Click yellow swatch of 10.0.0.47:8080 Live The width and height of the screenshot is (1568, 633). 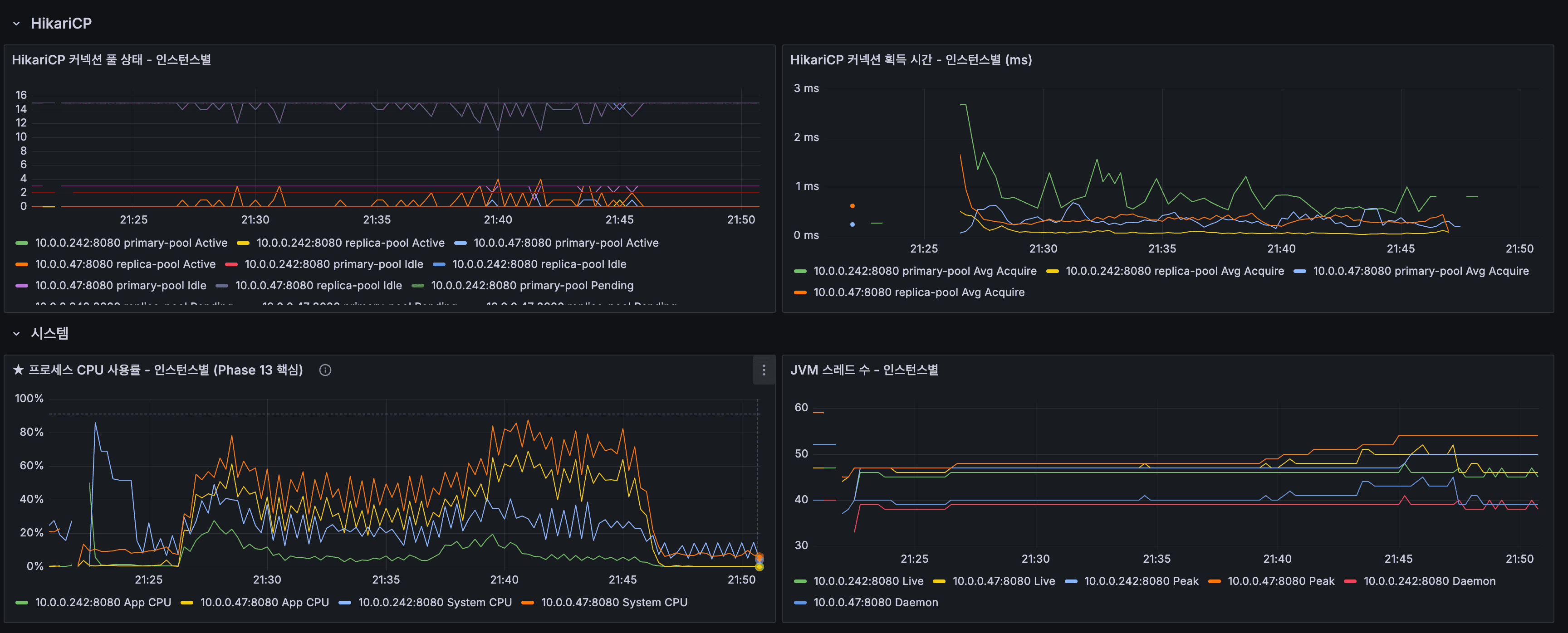click(939, 581)
